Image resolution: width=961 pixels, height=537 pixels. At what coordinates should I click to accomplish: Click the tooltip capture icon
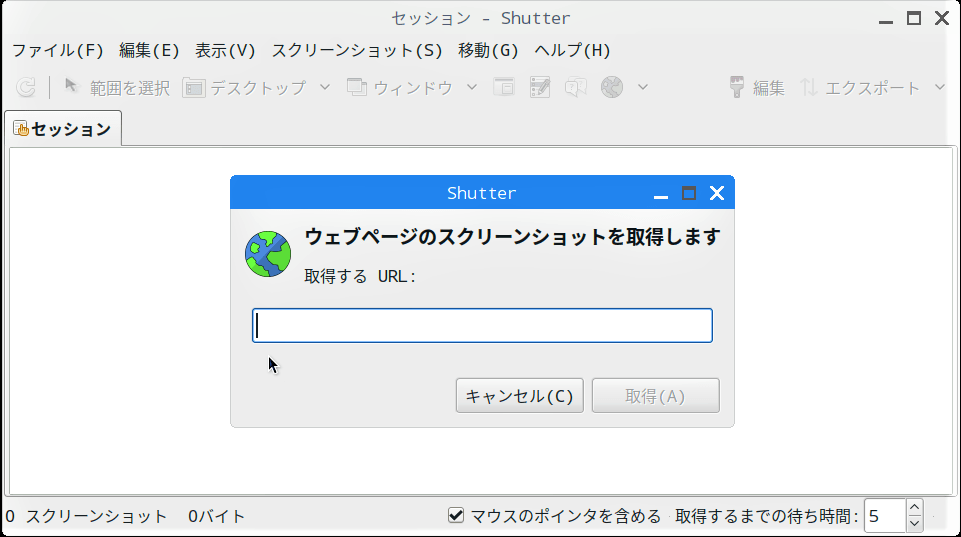(575, 87)
